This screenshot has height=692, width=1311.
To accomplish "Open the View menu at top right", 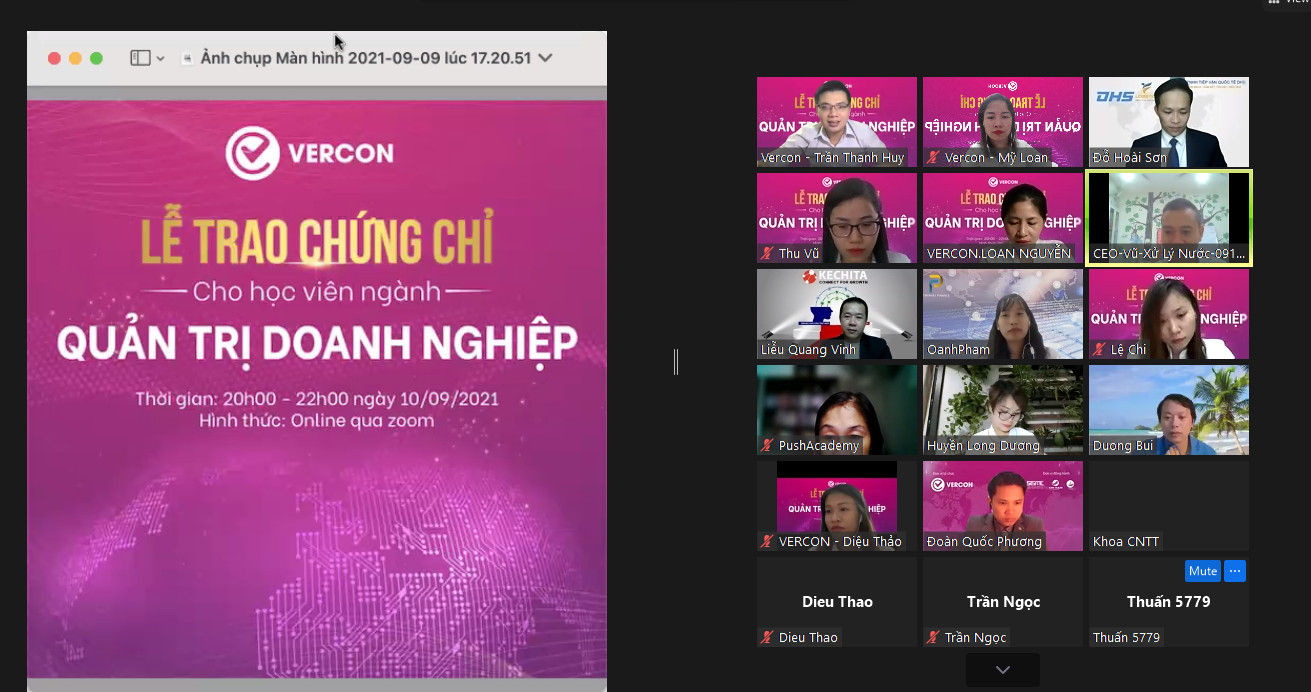I will point(1290,3).
